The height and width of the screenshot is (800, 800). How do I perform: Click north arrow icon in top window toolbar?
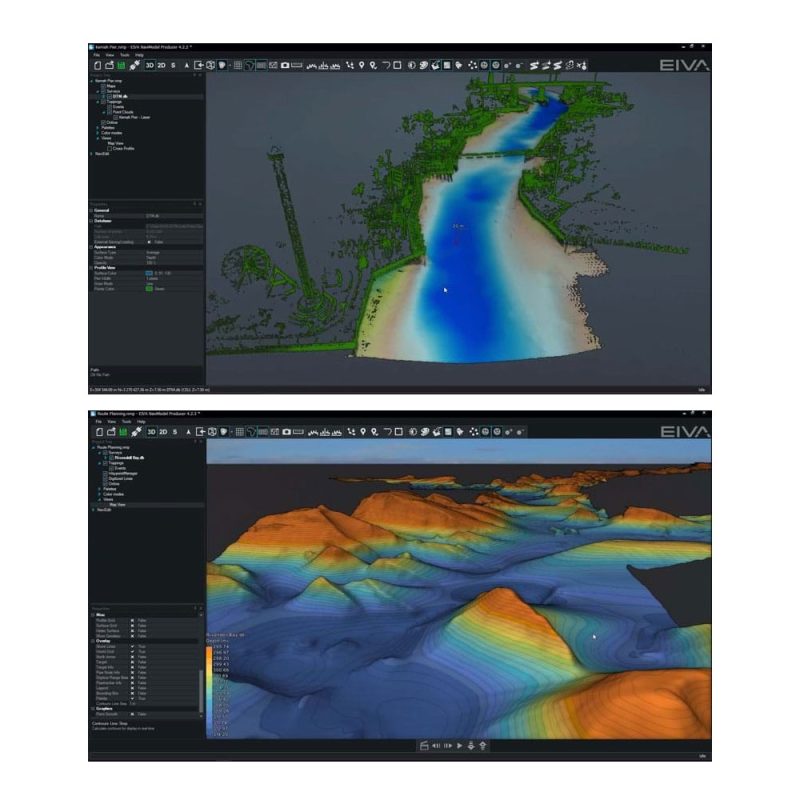coord(187,65)
